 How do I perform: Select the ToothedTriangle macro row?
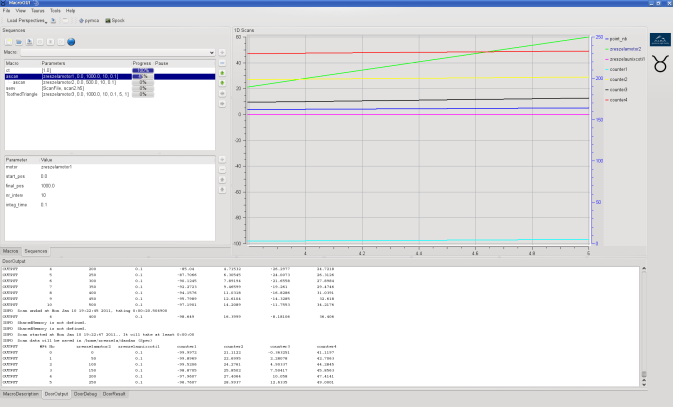[x=110, y=94]
